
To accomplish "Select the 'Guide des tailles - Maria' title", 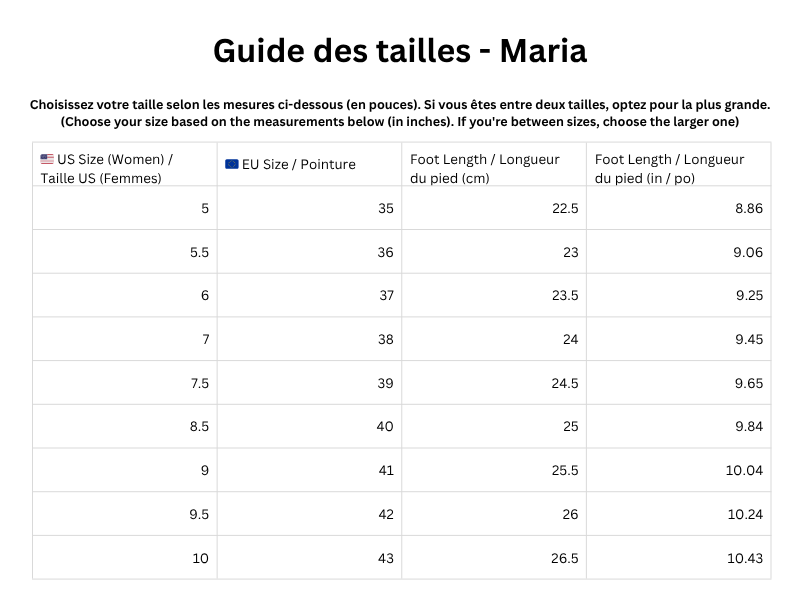I will pyautogui.click(x=400, y=50).
